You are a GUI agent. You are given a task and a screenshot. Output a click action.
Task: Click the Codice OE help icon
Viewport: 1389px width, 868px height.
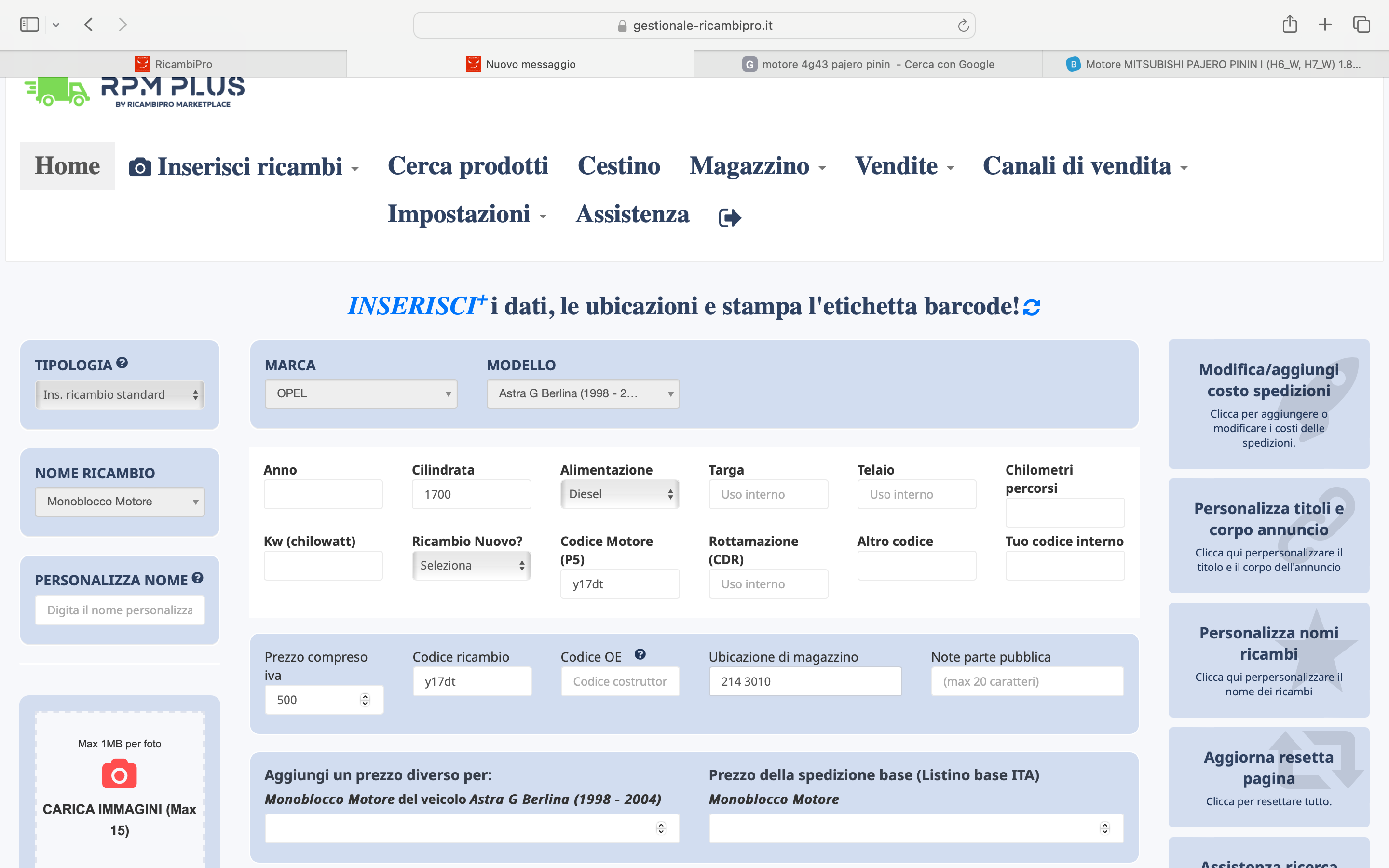640,654
